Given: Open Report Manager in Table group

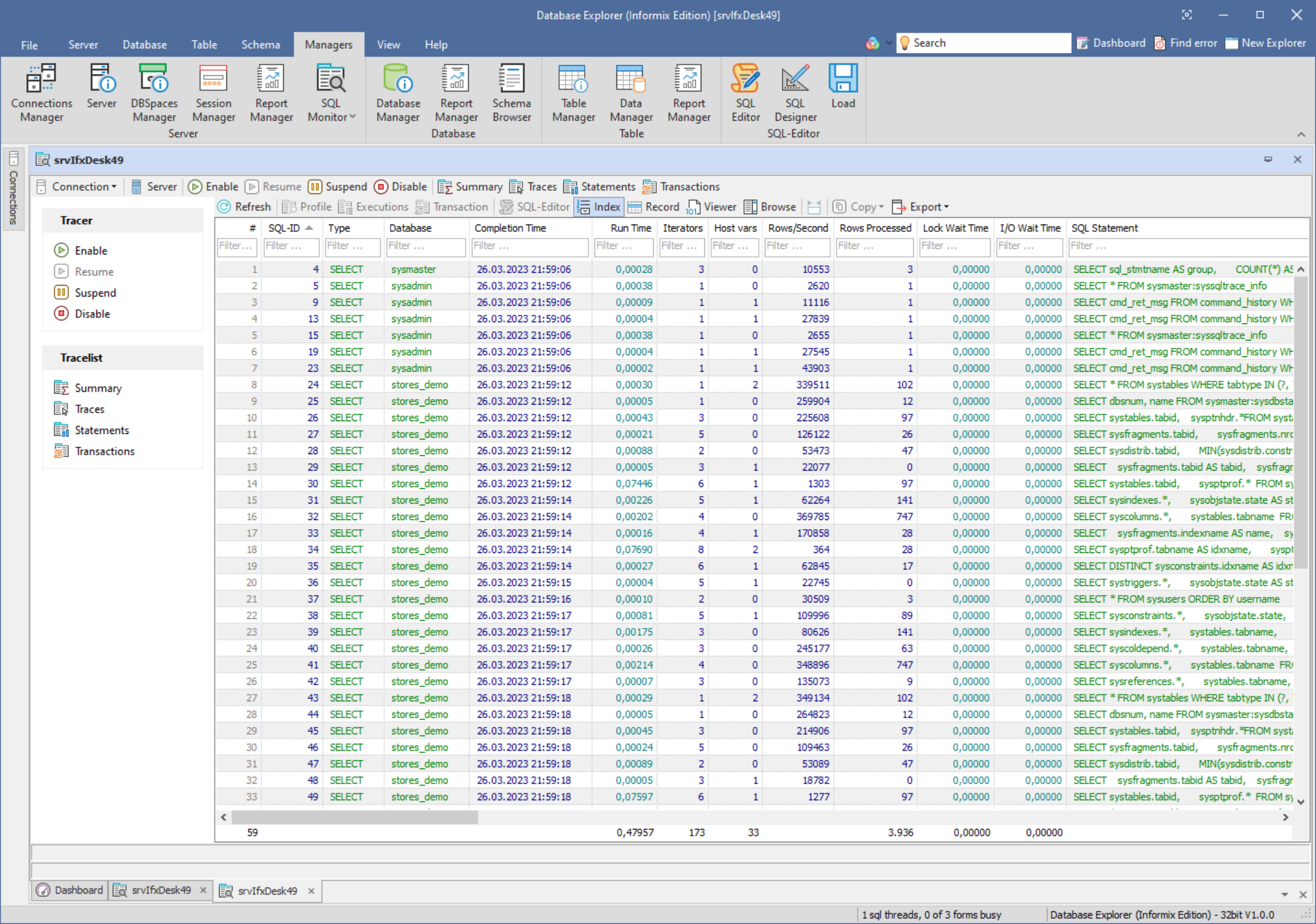Looking at the screenshot, I should tap(689, 93).
